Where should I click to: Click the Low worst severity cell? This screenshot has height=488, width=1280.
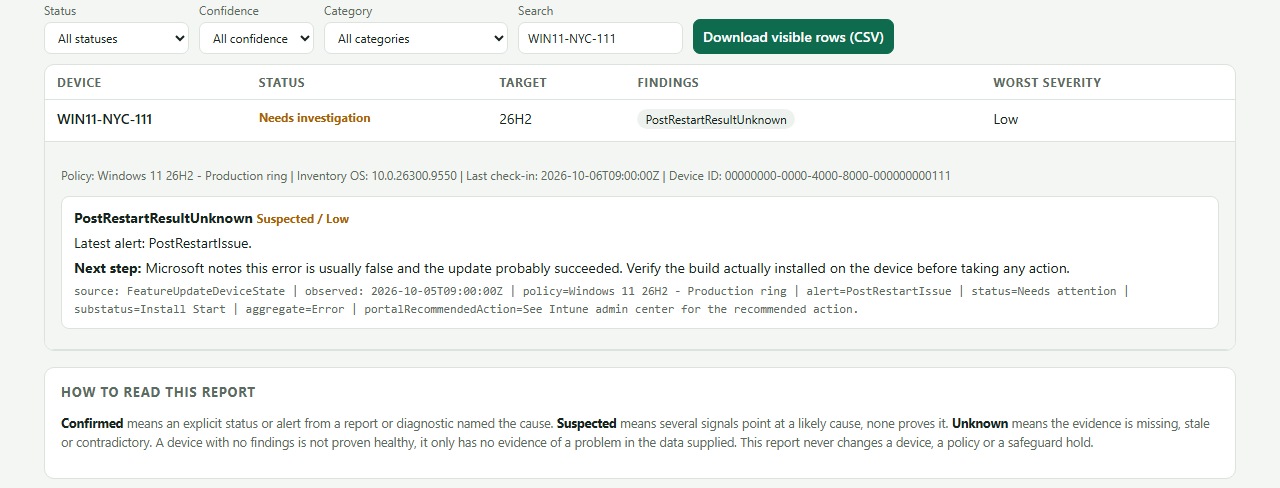[1005, 119]
